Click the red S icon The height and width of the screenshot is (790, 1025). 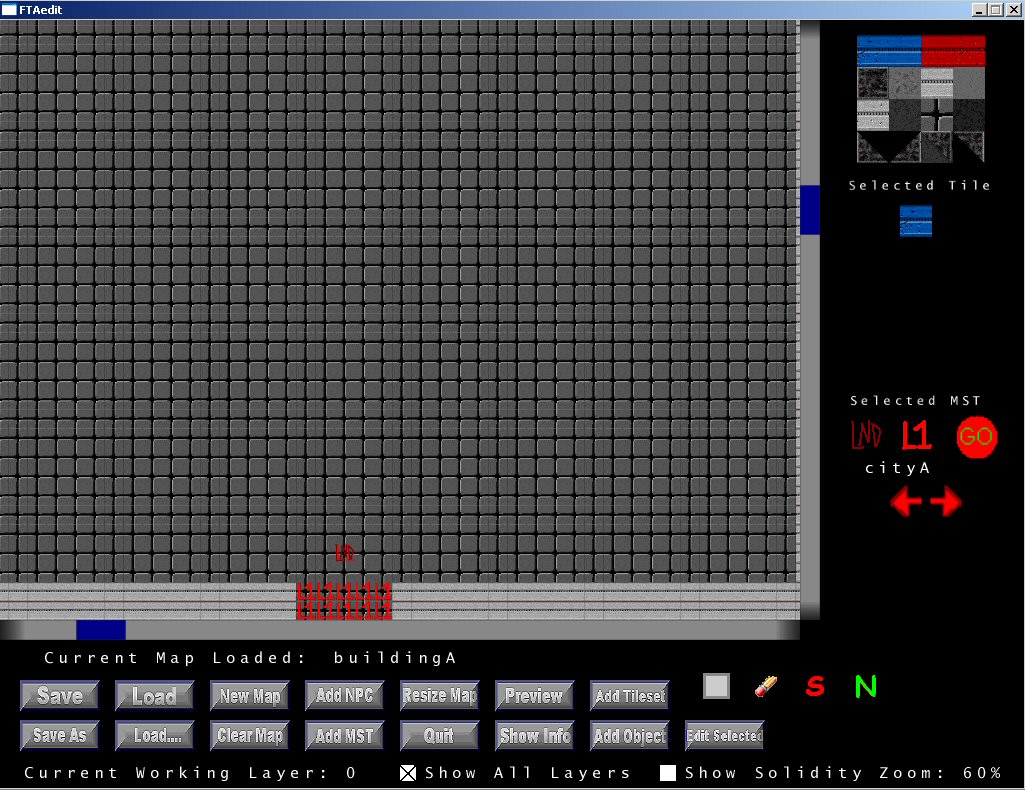tap(815, 687)
